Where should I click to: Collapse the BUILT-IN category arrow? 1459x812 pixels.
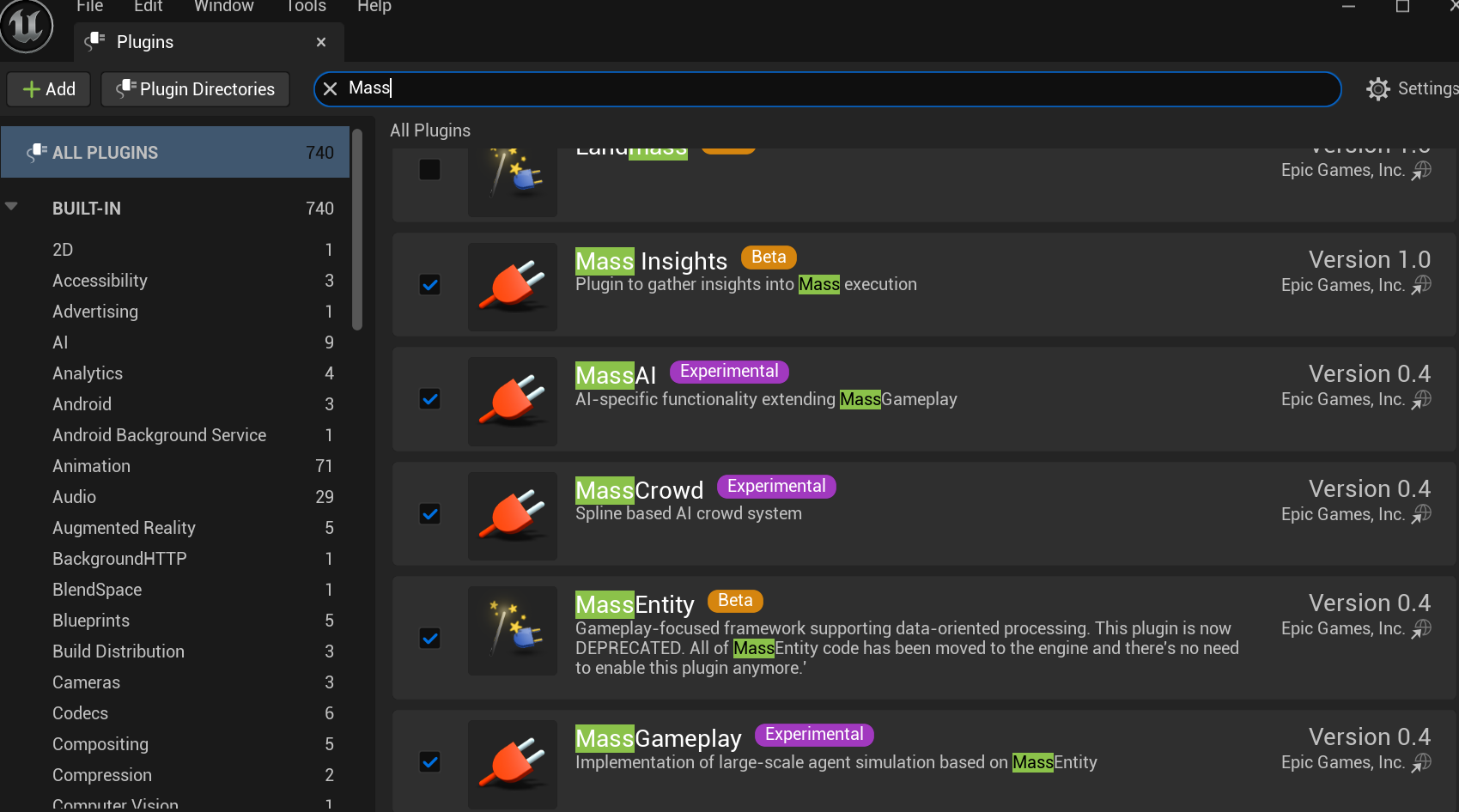pos(11,206)
